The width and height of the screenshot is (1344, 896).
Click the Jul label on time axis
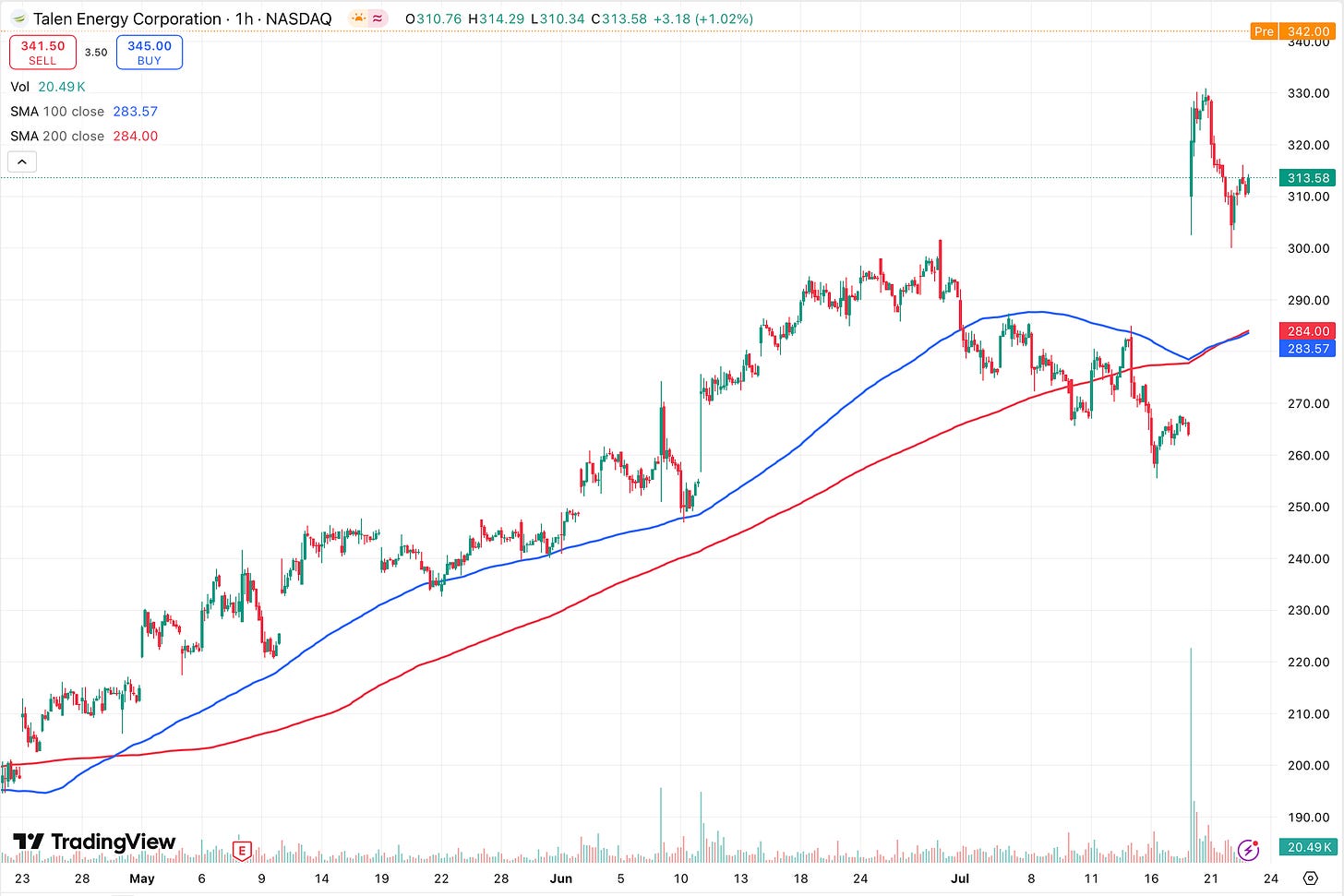point(961,878)
